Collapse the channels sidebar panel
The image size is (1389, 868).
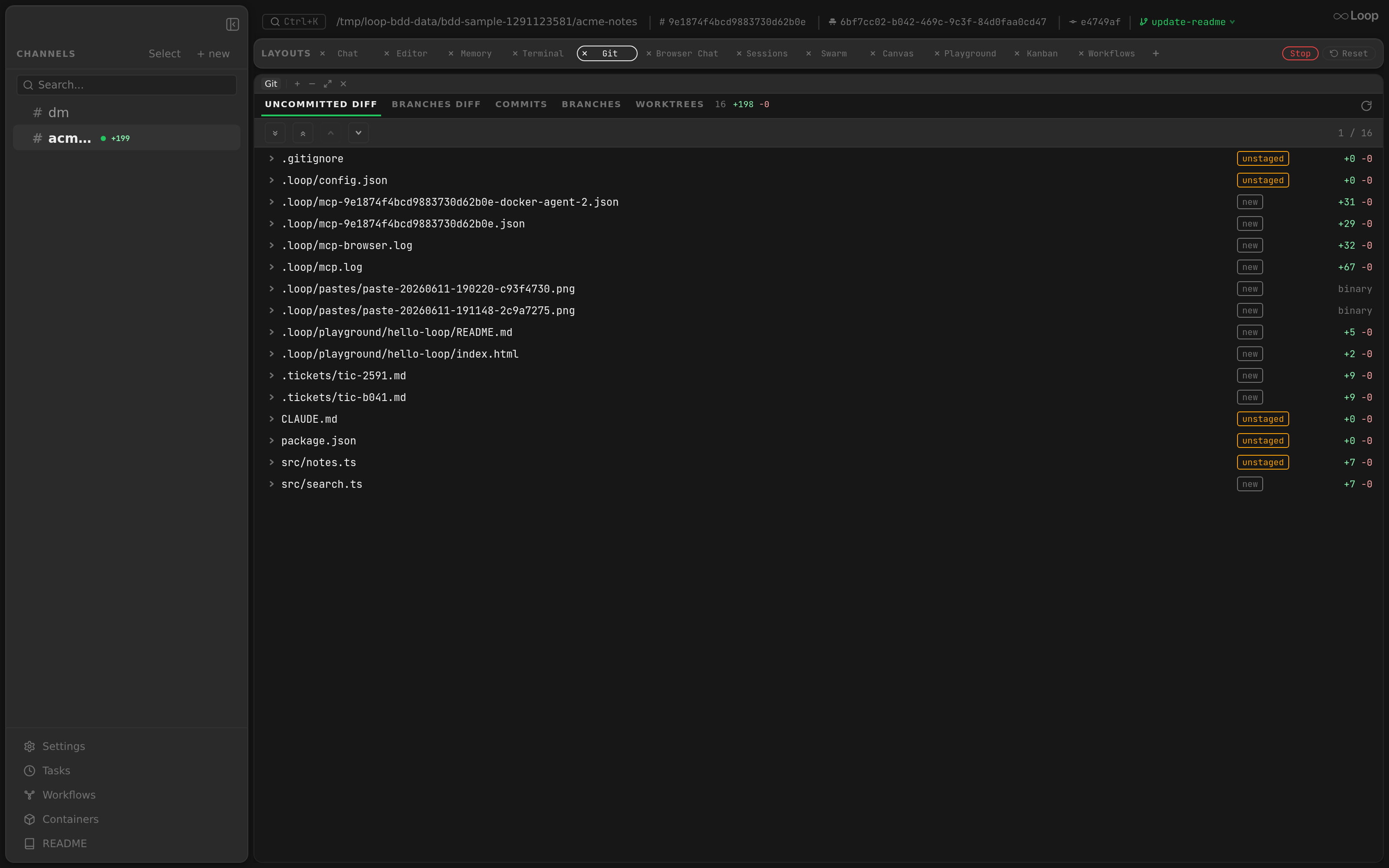point(233,24)
